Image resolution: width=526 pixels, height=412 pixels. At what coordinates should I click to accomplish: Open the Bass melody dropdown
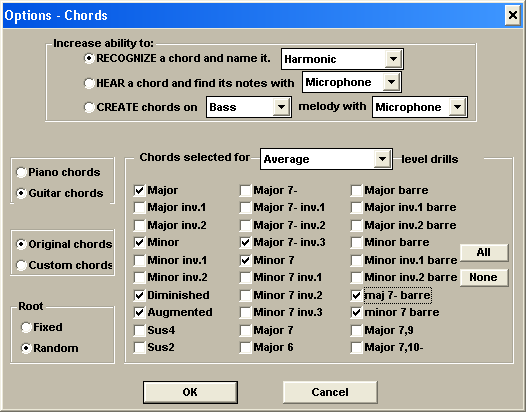pyautogui.click(x=249, y=107)
